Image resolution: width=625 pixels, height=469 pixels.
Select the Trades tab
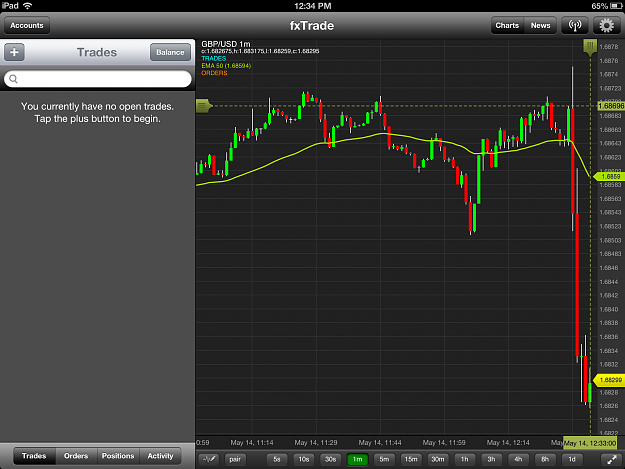(34, 456)
